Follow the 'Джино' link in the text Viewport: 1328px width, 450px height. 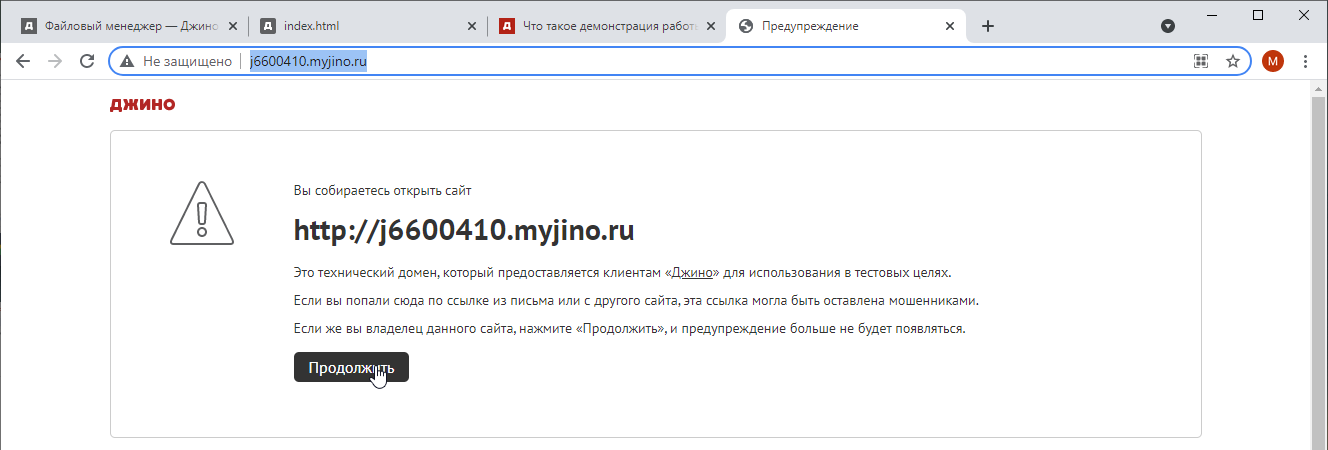[x=692, y=272]
